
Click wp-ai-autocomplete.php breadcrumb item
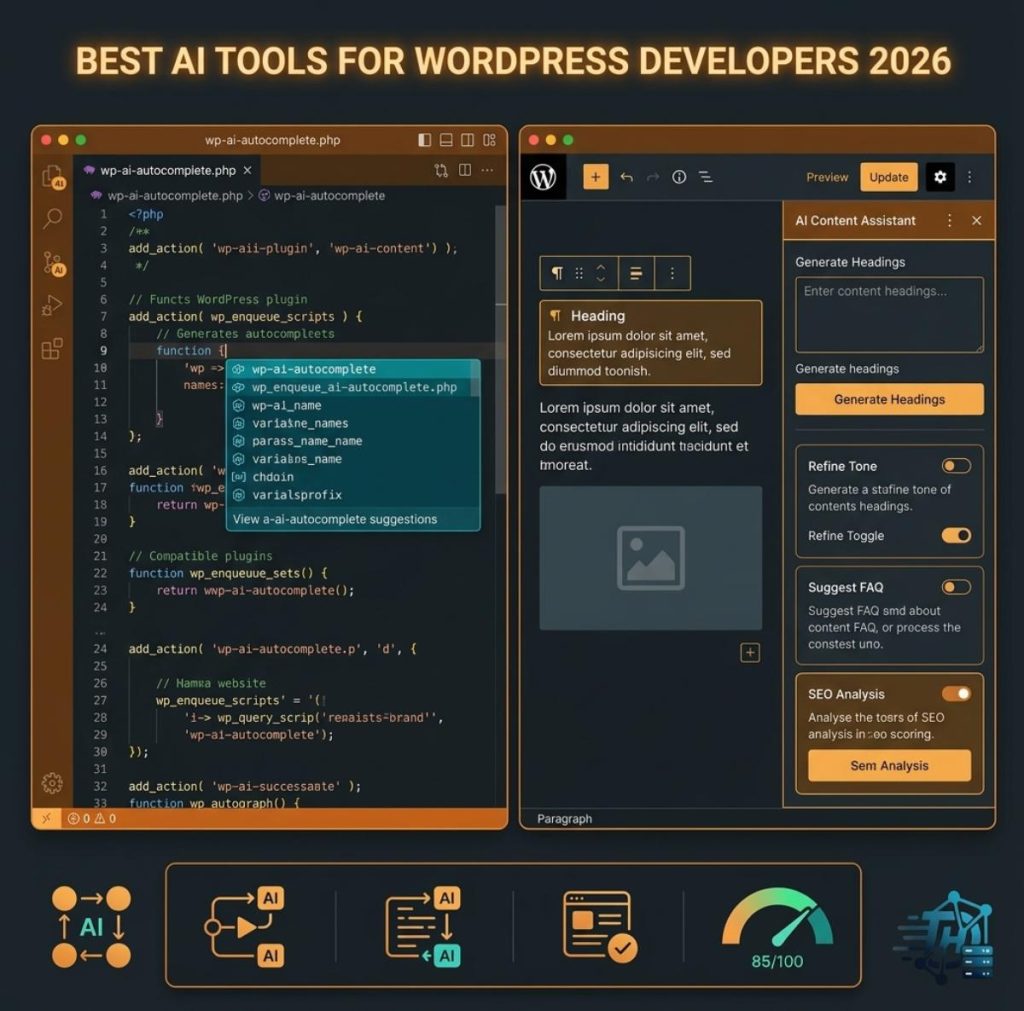point(174,195)
